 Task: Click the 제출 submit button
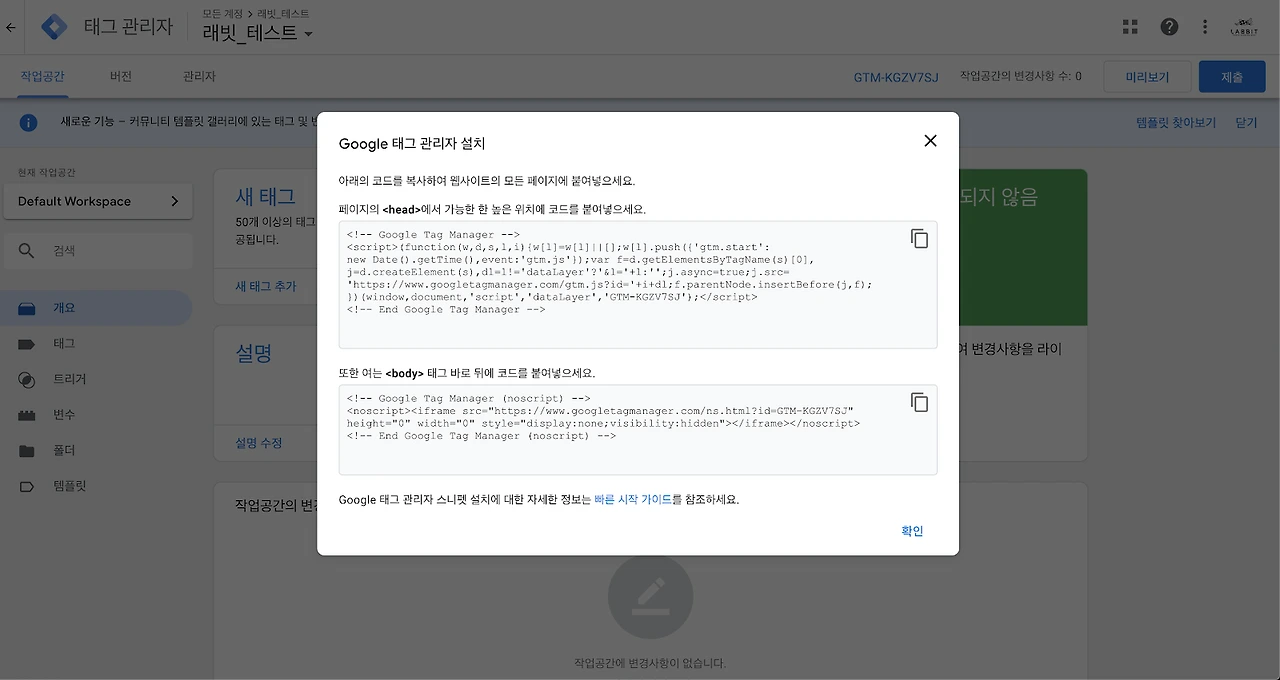click(1232, 77)
